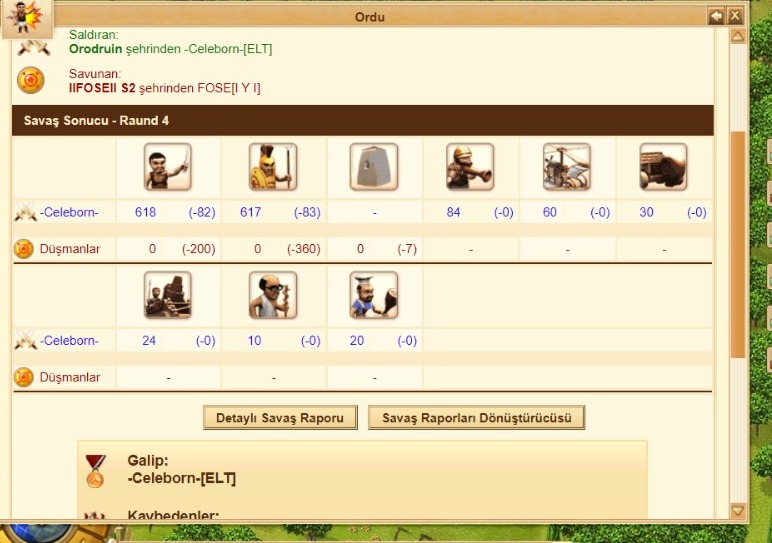The image size is (772, 543).
Task: Click swords icon in second -Celeborn- row
Action: pyautogui.click(x=25, y=340)
